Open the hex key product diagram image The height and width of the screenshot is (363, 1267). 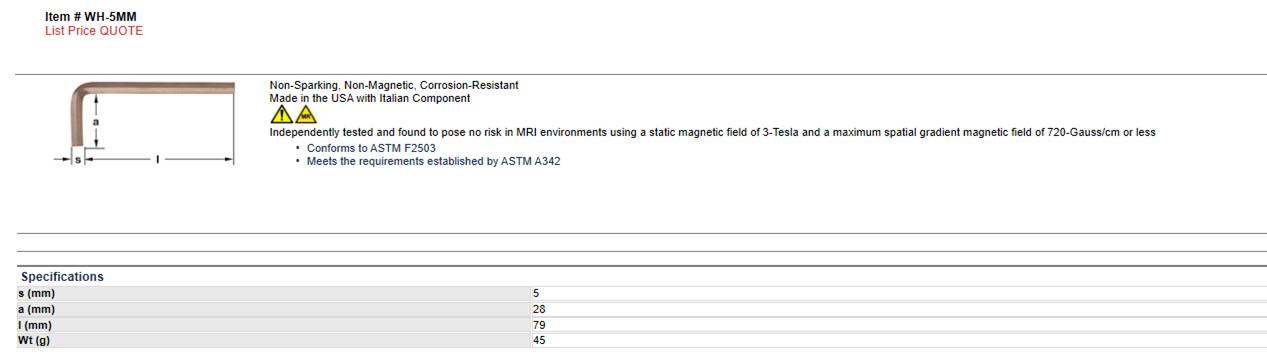(x=146, y=124)
